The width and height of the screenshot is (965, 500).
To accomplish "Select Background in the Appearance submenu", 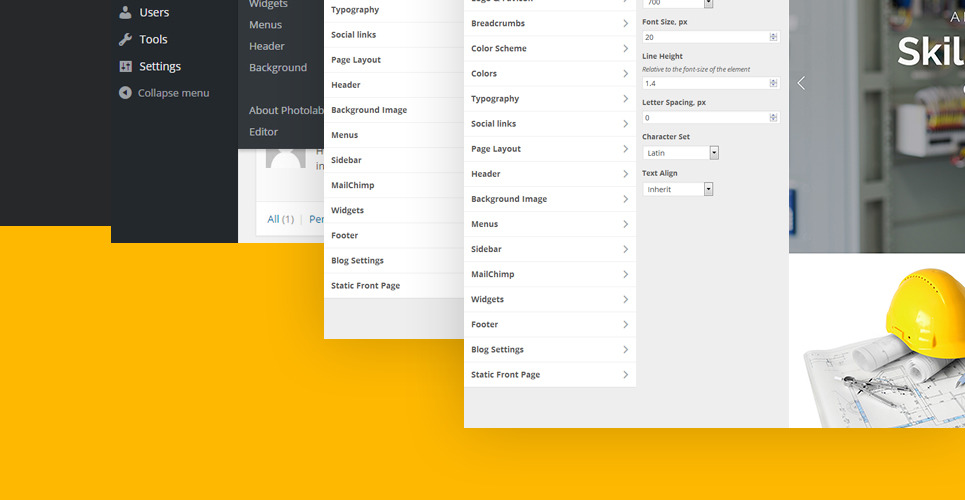I will click(278, 68).
